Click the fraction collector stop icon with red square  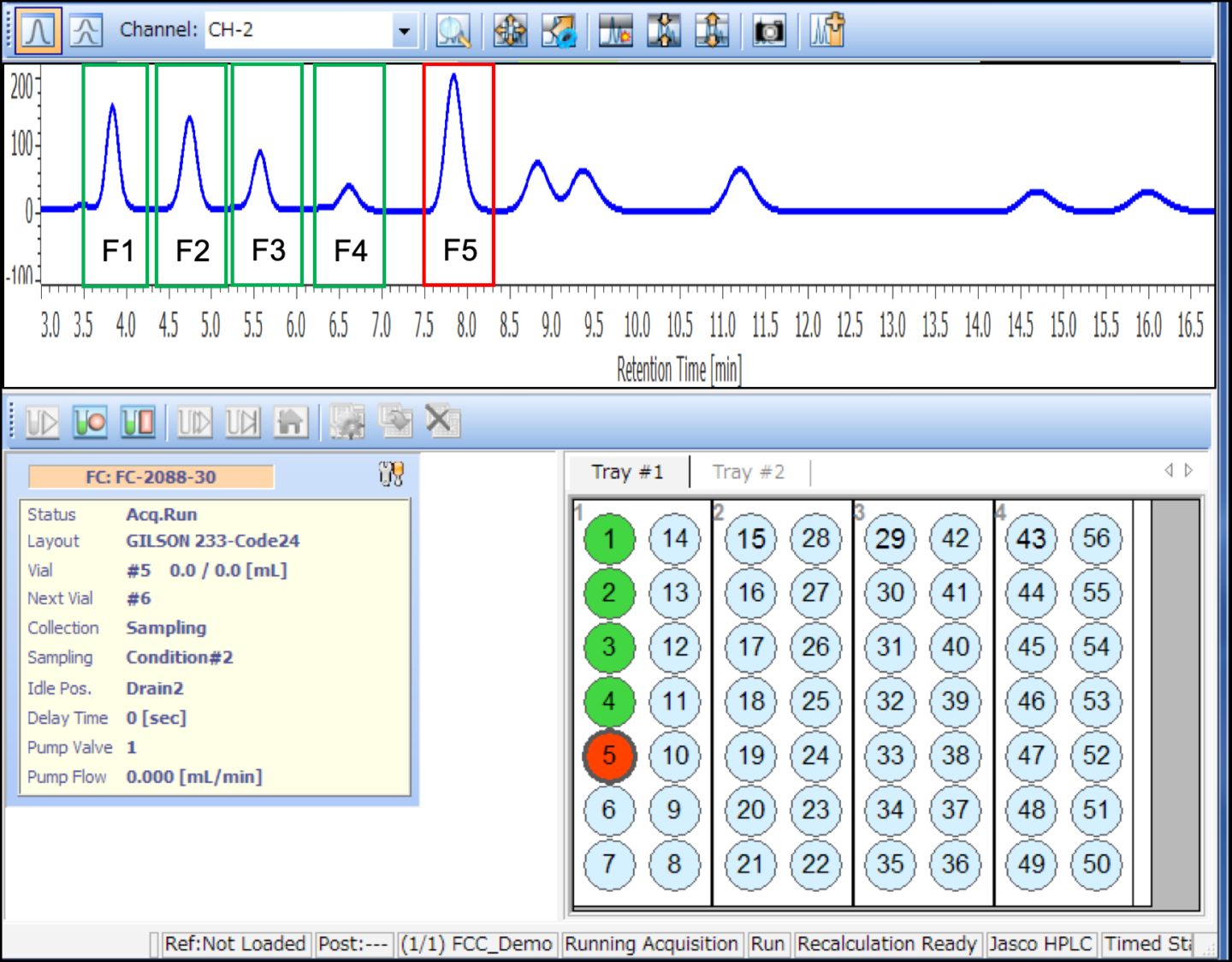[138, 422]
